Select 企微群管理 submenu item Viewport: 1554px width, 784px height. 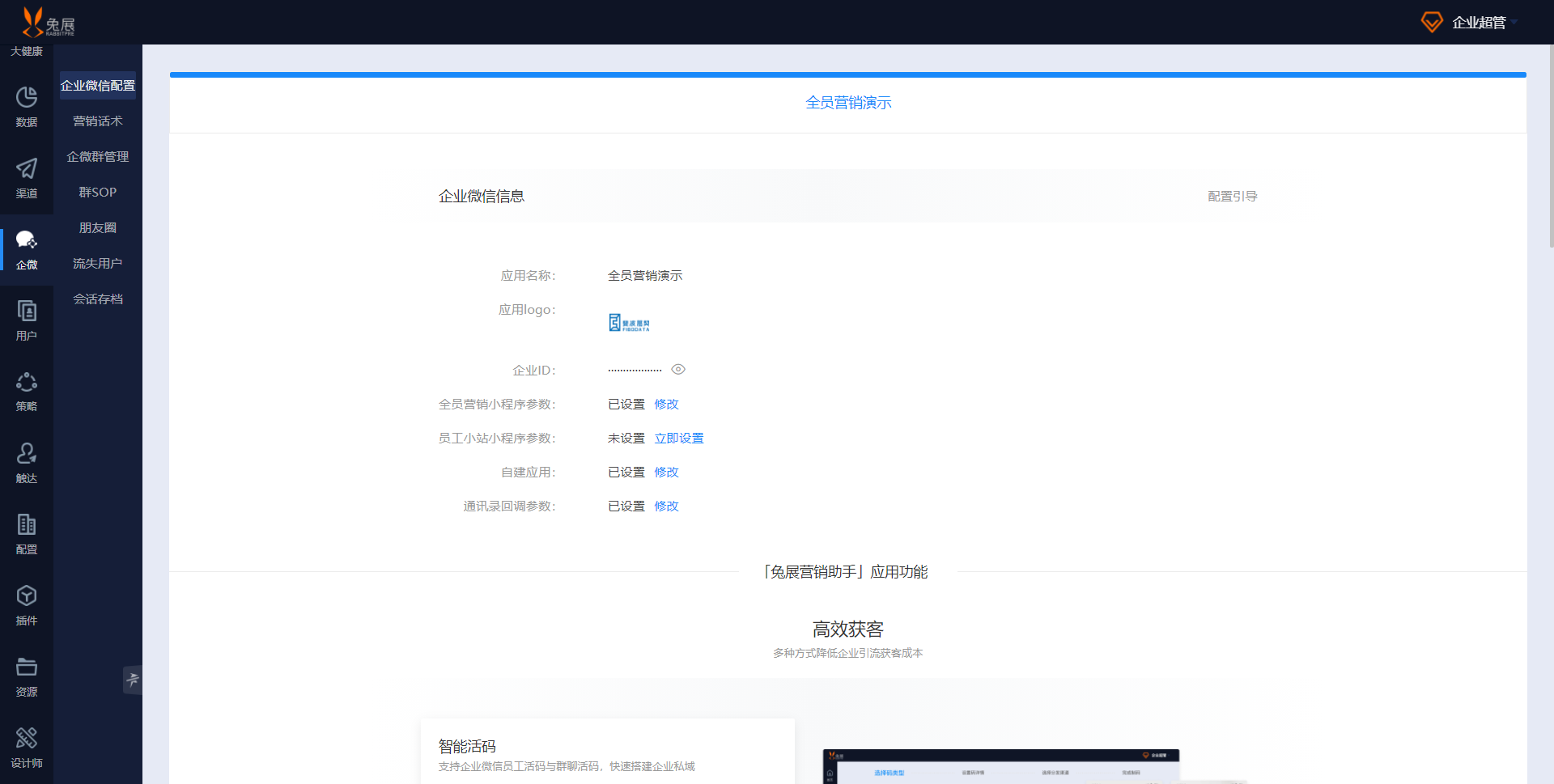(98, 157)
